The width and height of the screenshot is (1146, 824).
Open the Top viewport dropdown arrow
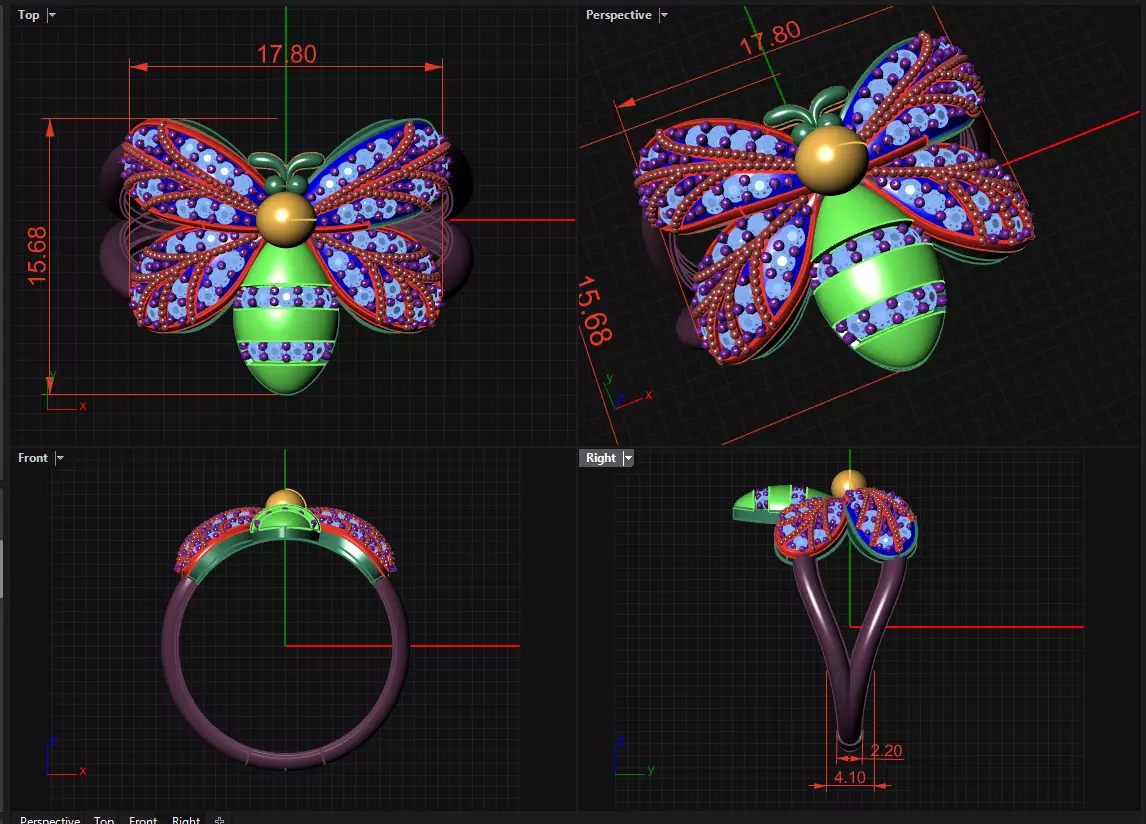52,15
